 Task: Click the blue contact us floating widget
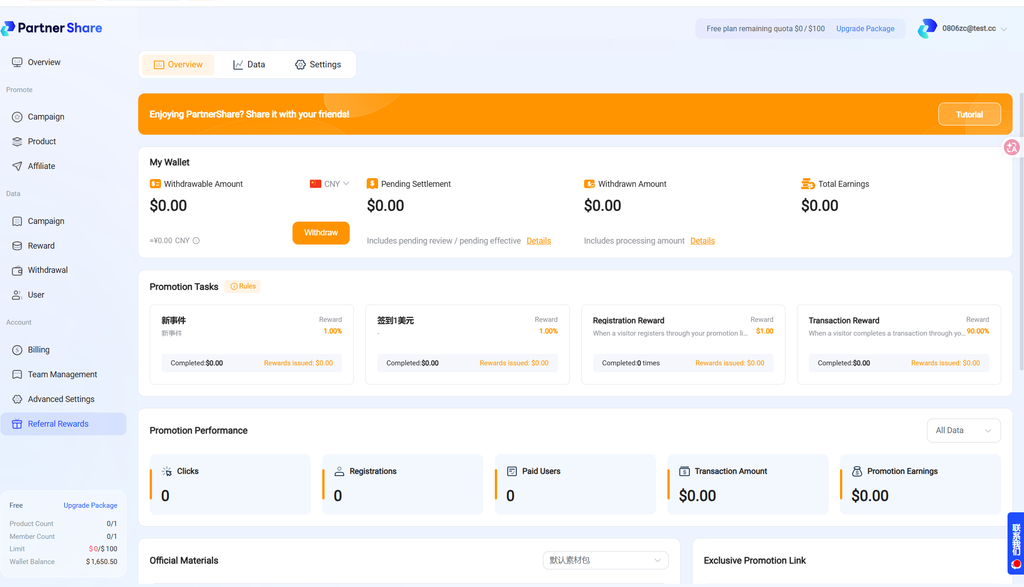(x=1016, y=543)
